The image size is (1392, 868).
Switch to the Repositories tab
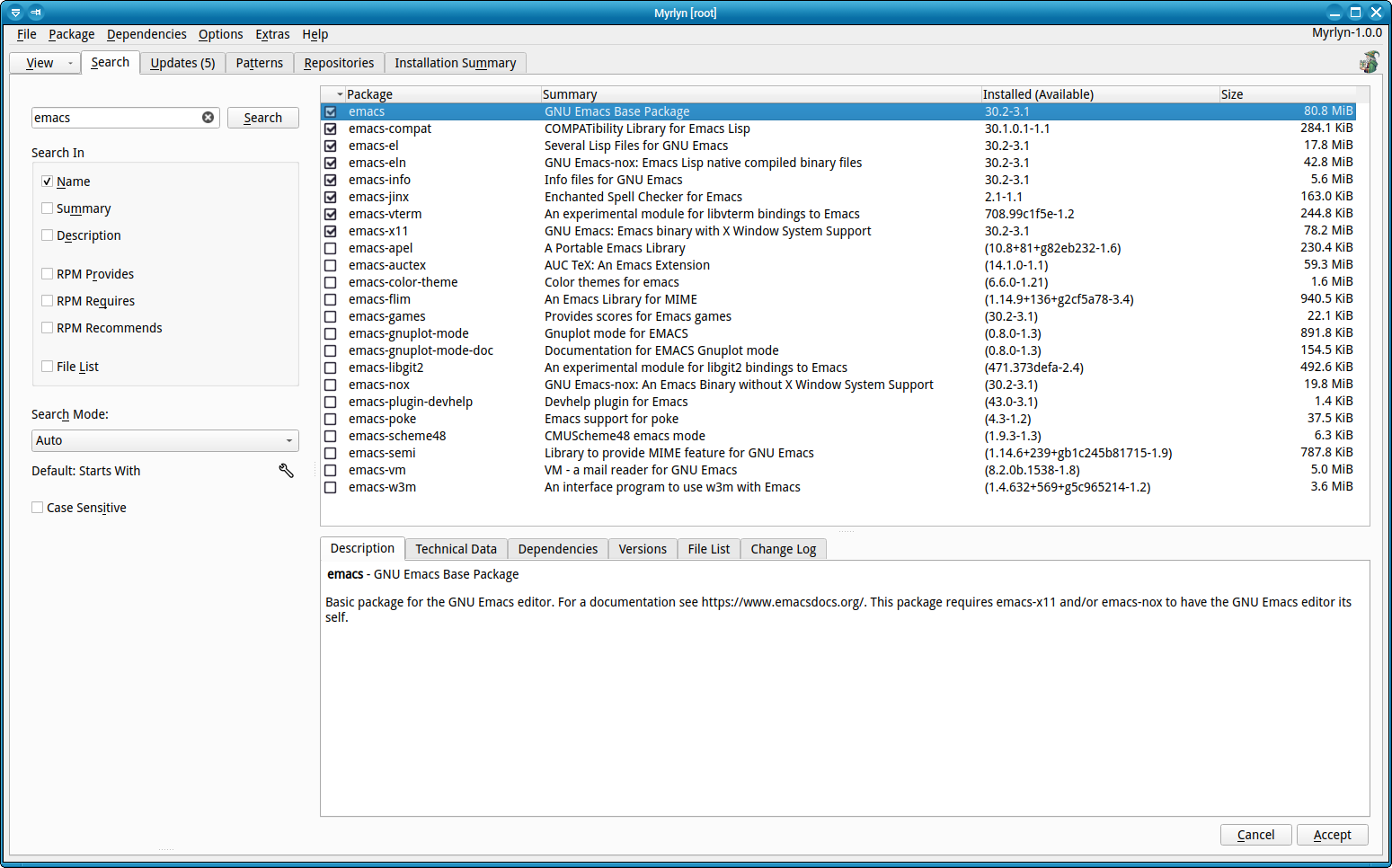tap(339, 63)
